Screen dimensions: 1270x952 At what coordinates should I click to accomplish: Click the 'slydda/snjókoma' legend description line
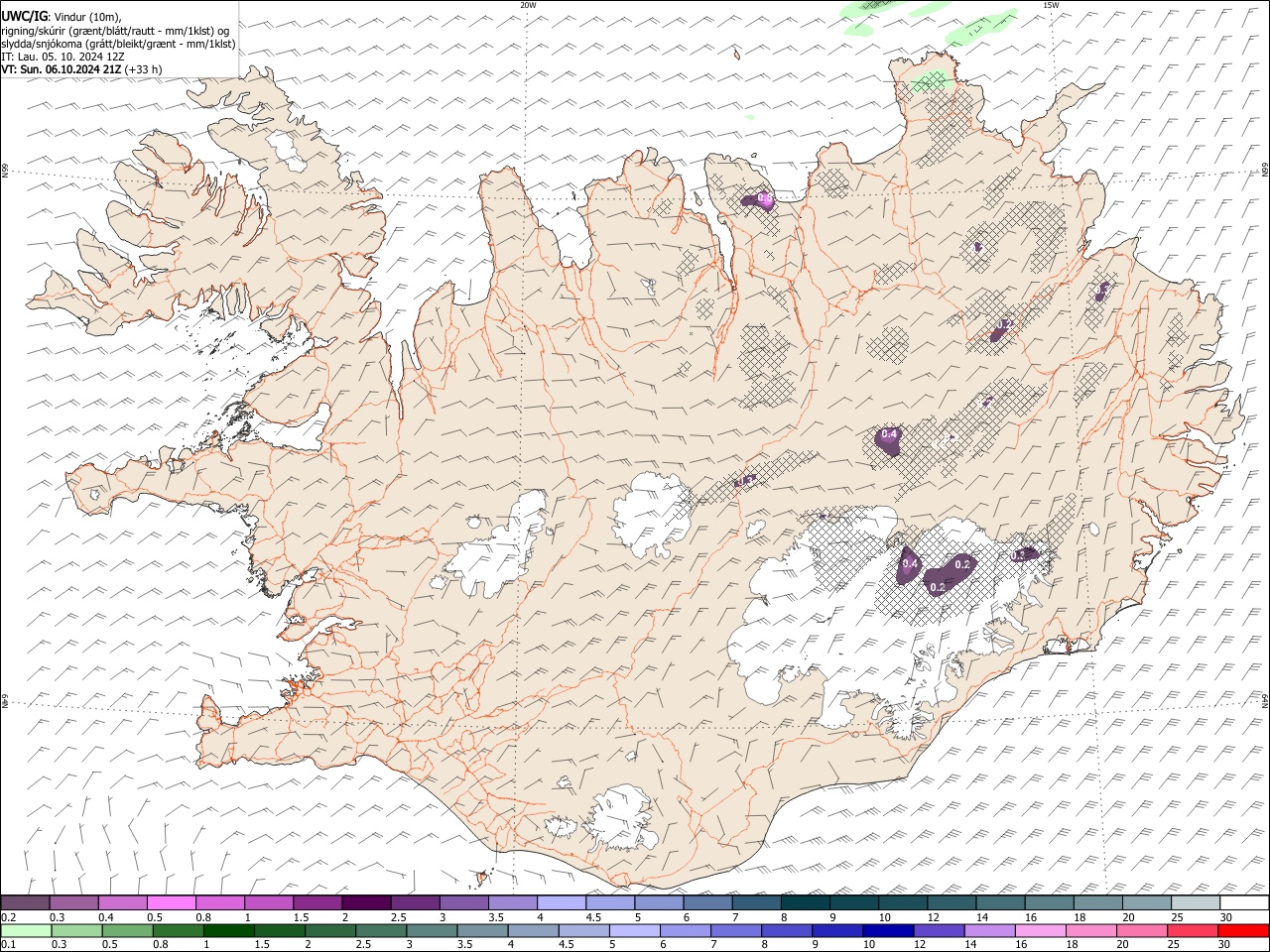[x=118, y=44]
